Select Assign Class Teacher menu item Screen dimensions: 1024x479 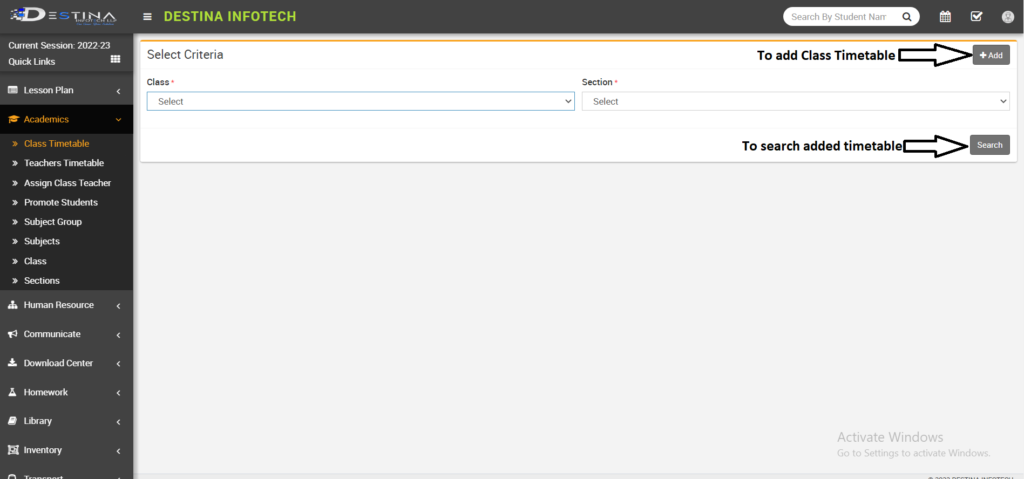point(67,183)
